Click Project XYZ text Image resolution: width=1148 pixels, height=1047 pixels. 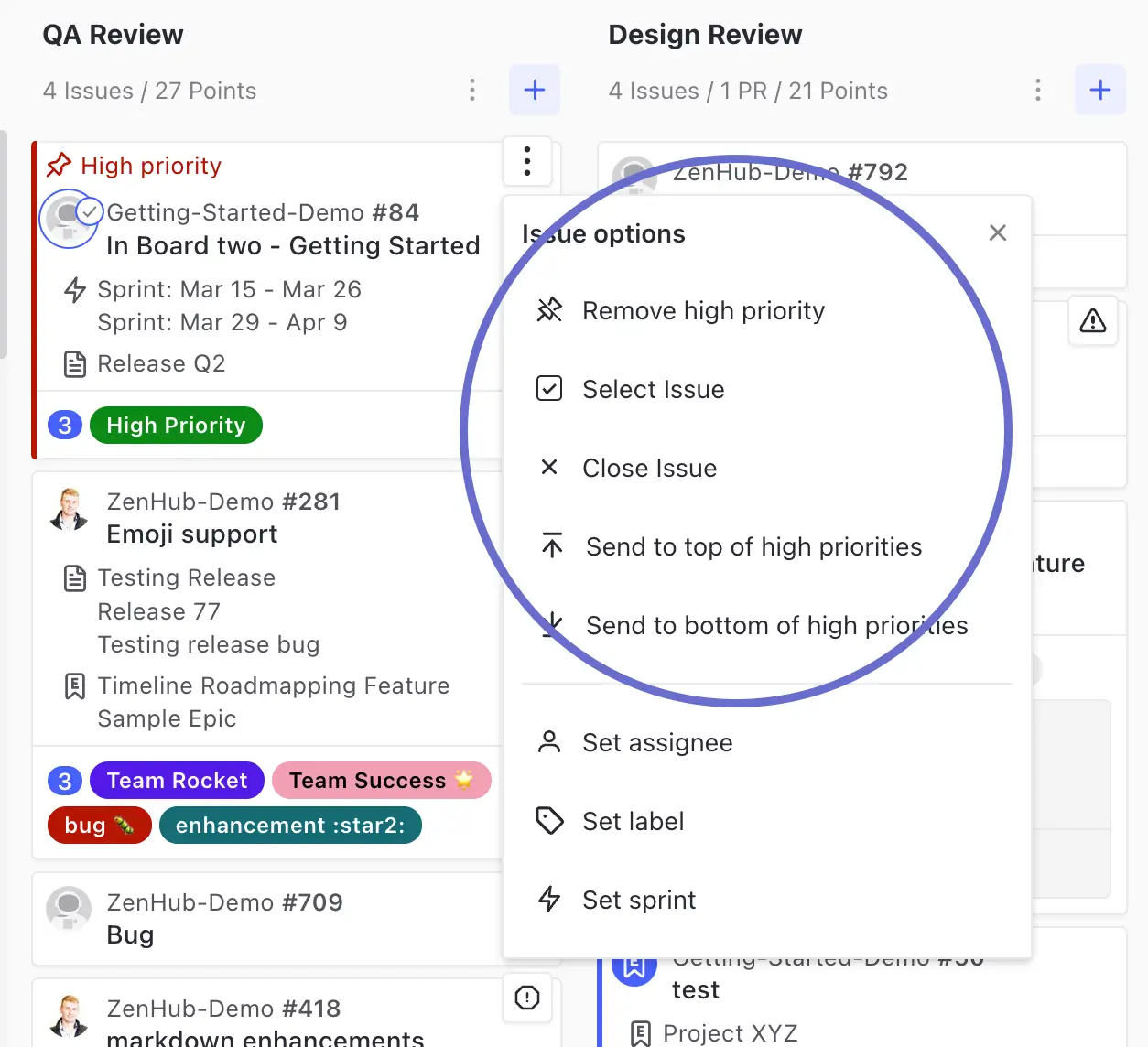[731, 1033]
